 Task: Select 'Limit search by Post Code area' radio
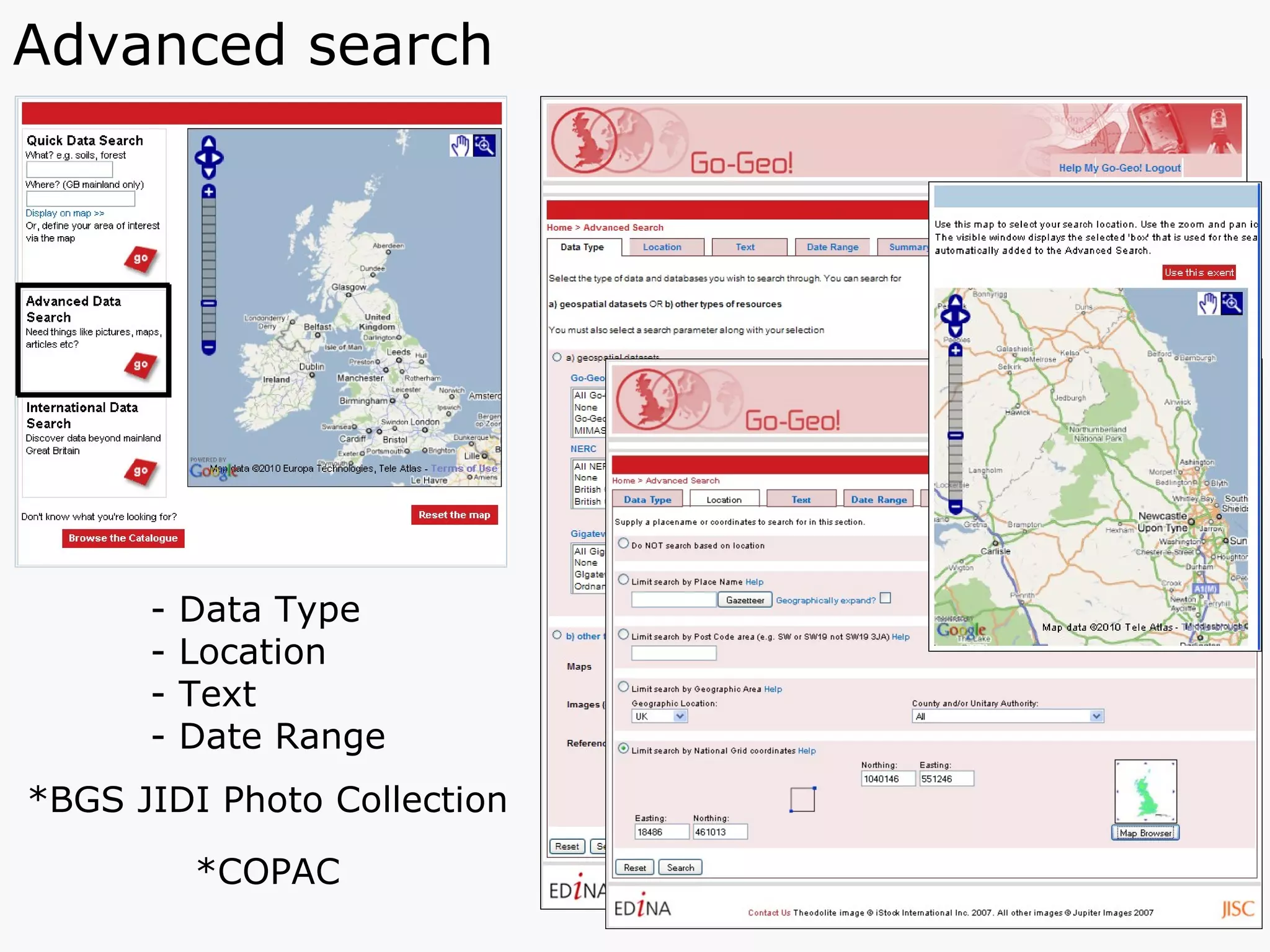pos(623,635)
